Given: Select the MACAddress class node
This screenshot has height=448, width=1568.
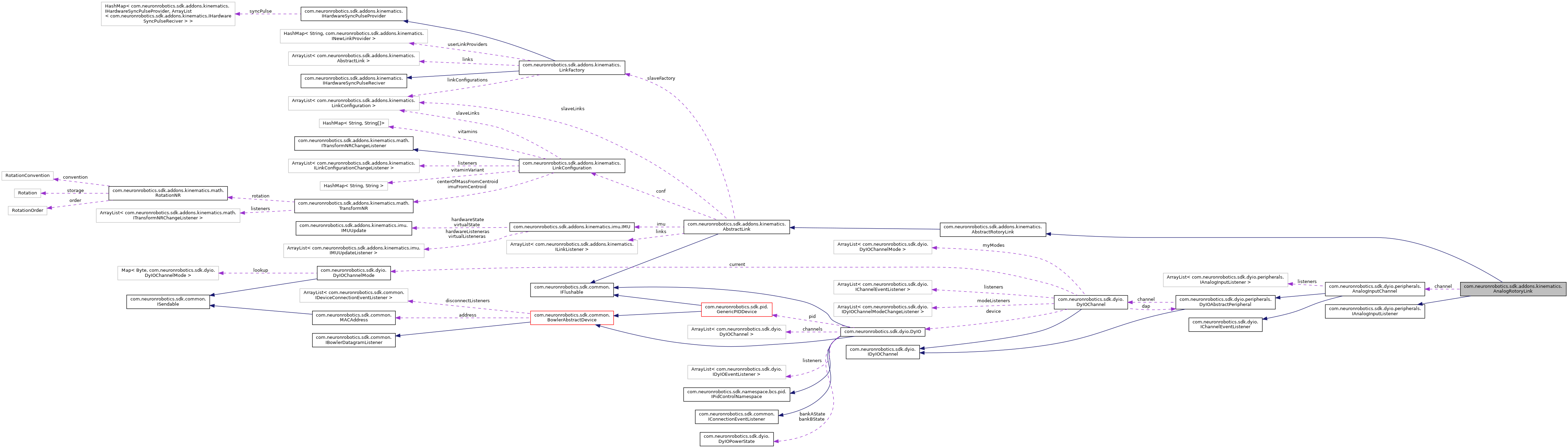Looking at the screenshot, I should coord(354,318).
